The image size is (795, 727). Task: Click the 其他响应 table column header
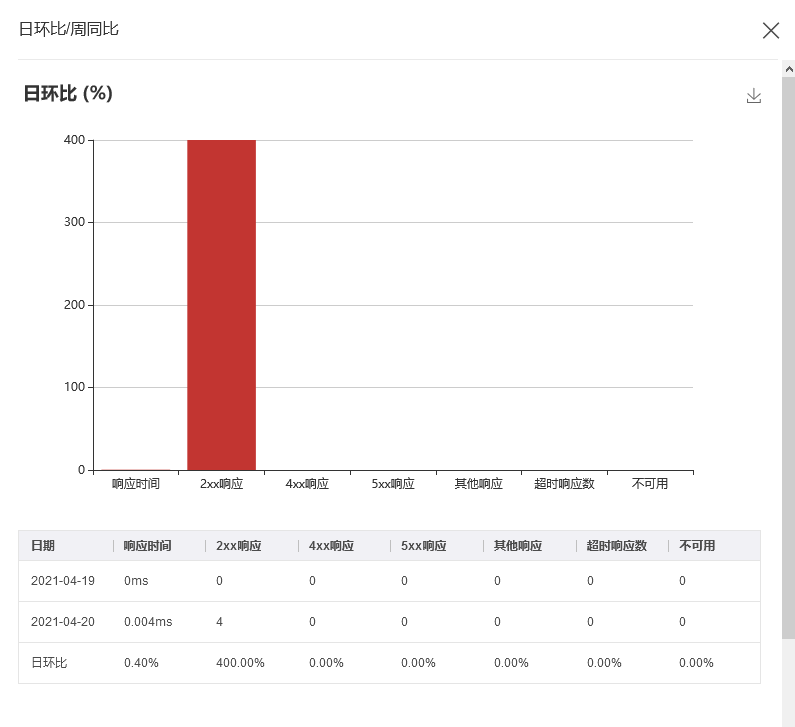pyautogui.click(x=518, y=546)
